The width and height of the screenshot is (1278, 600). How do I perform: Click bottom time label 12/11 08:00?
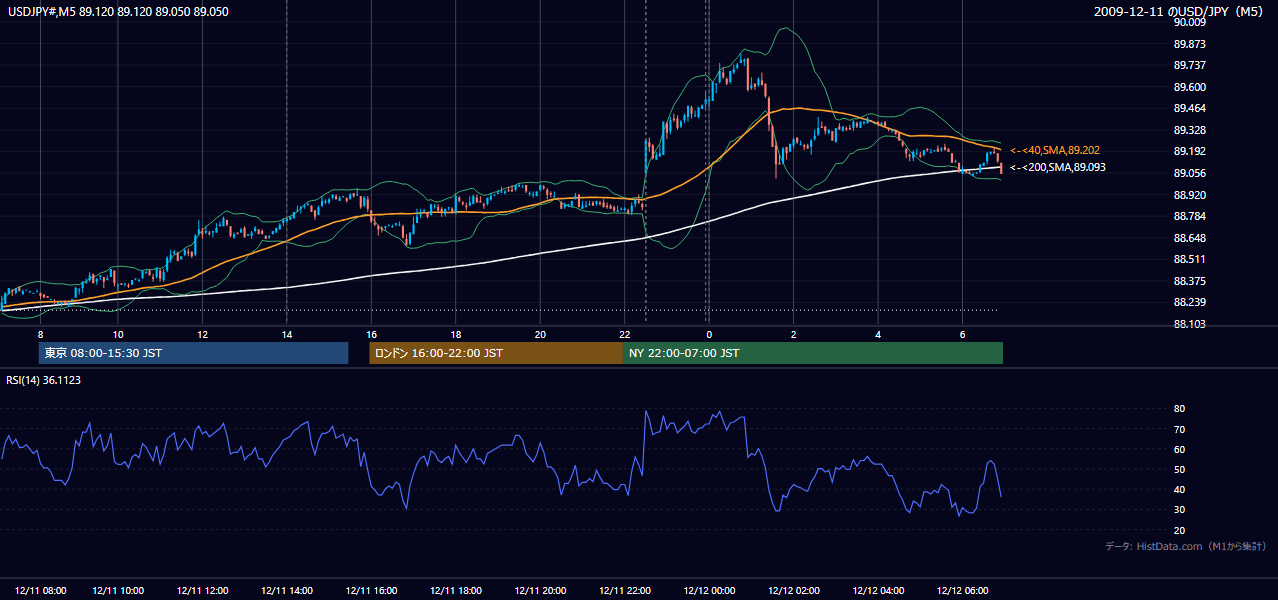tap(40, 590)
